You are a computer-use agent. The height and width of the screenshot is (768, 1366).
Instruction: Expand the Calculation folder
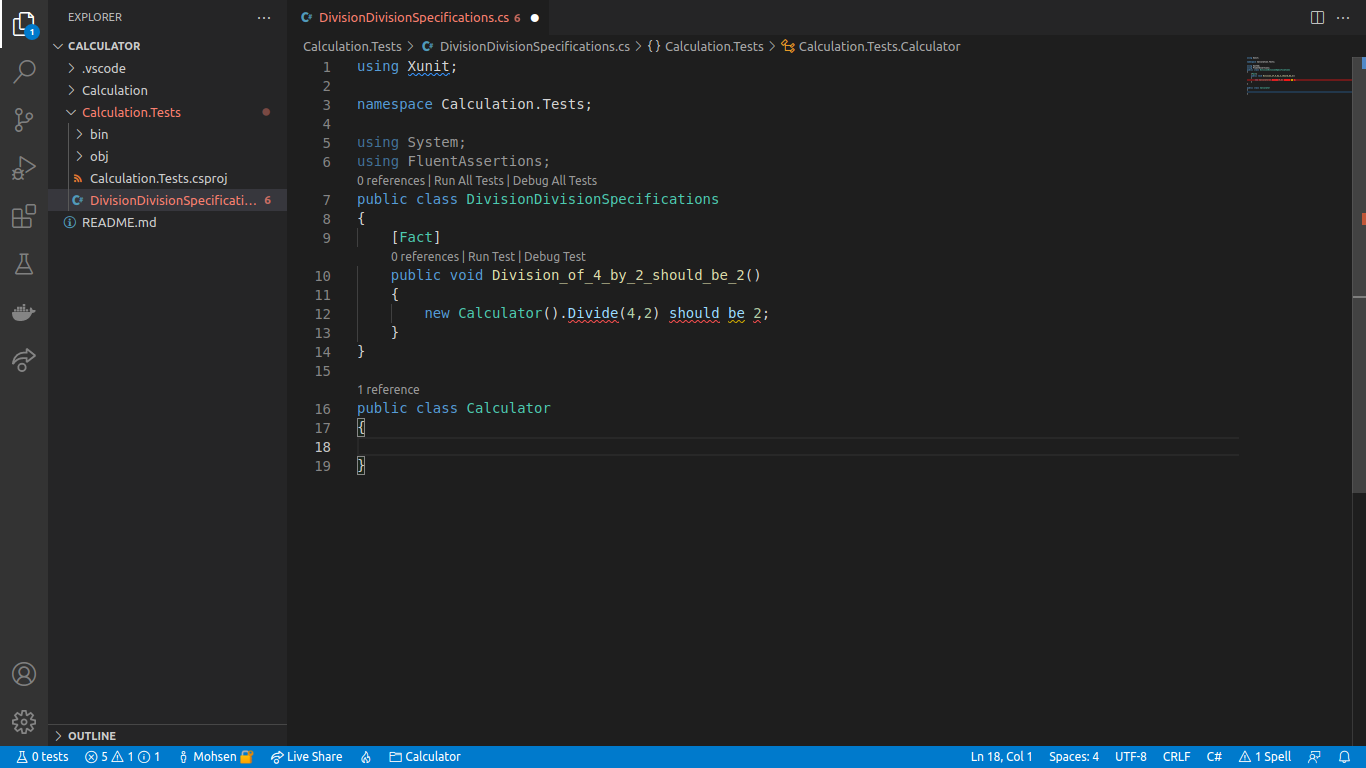pyautogui.click(x=114, y=90)
